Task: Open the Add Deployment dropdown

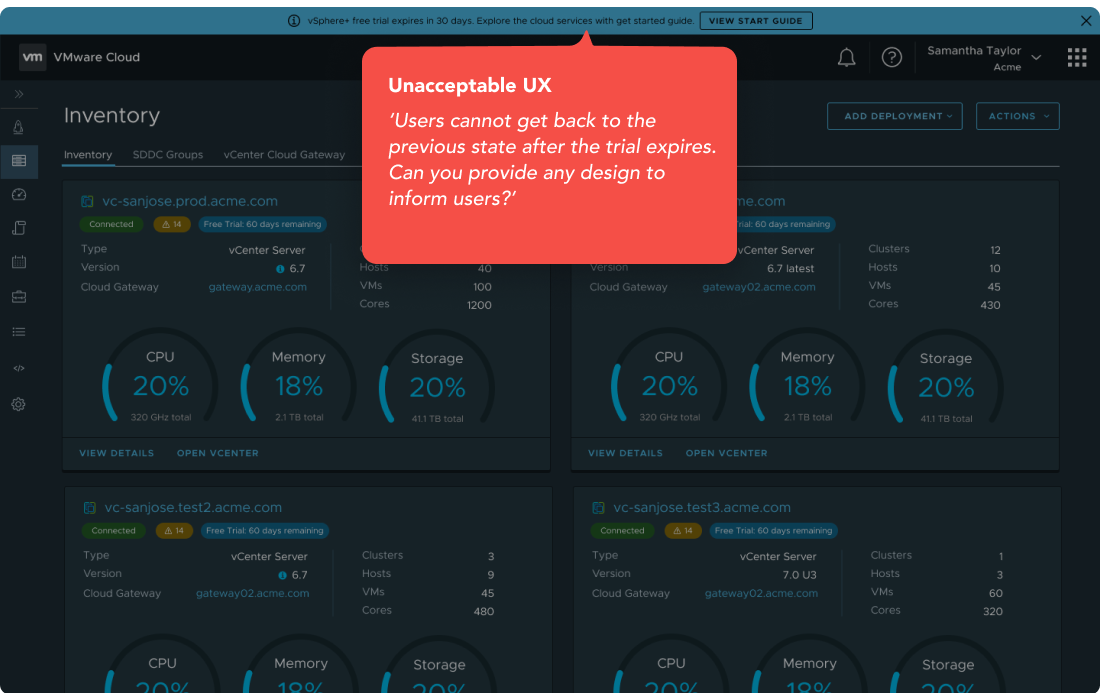Action: pos(894,116)
